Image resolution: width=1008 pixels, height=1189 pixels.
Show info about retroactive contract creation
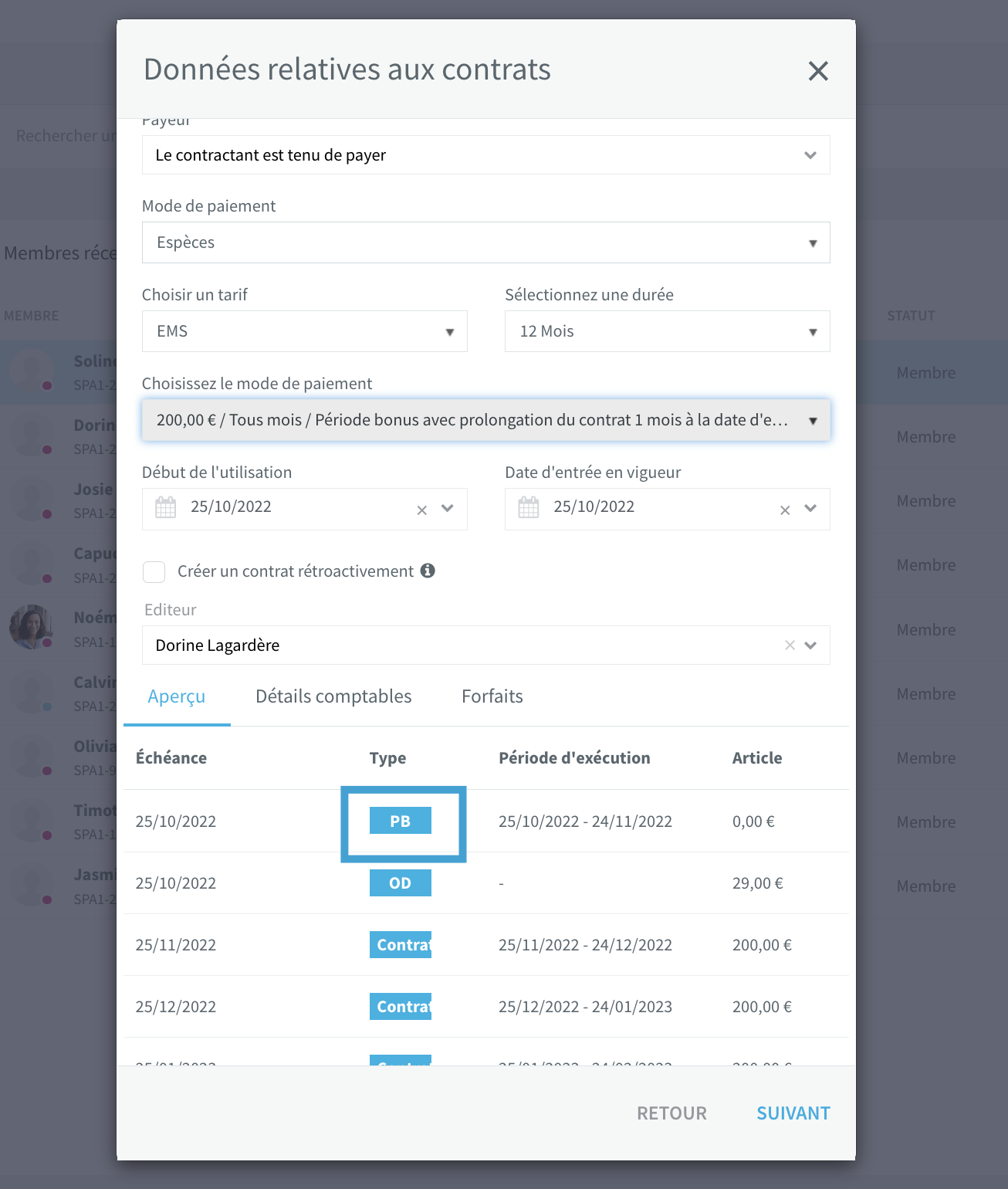pos(428,571)
